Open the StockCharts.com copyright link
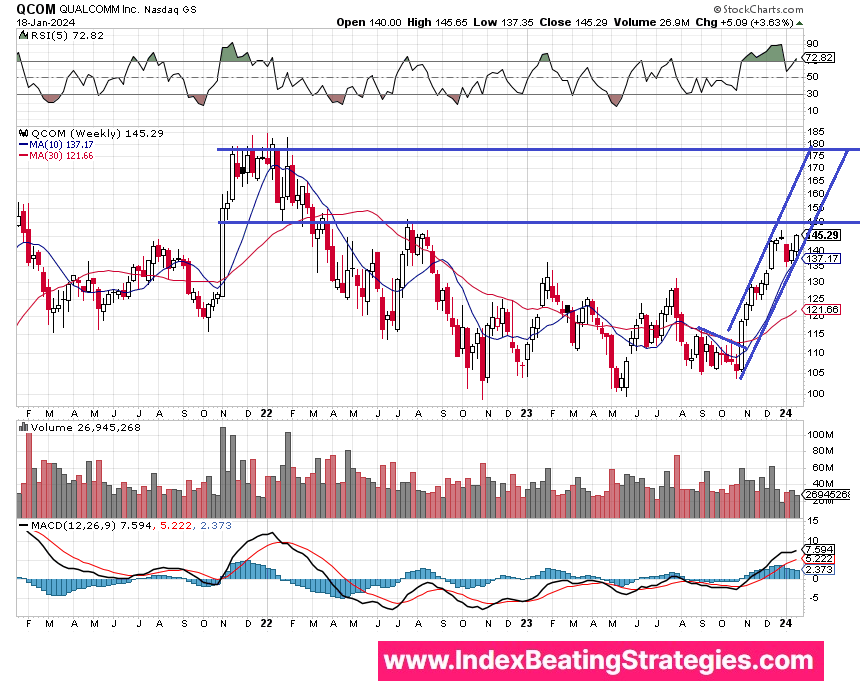This screenshot has height=696, width=860. (x=759, y=9)
